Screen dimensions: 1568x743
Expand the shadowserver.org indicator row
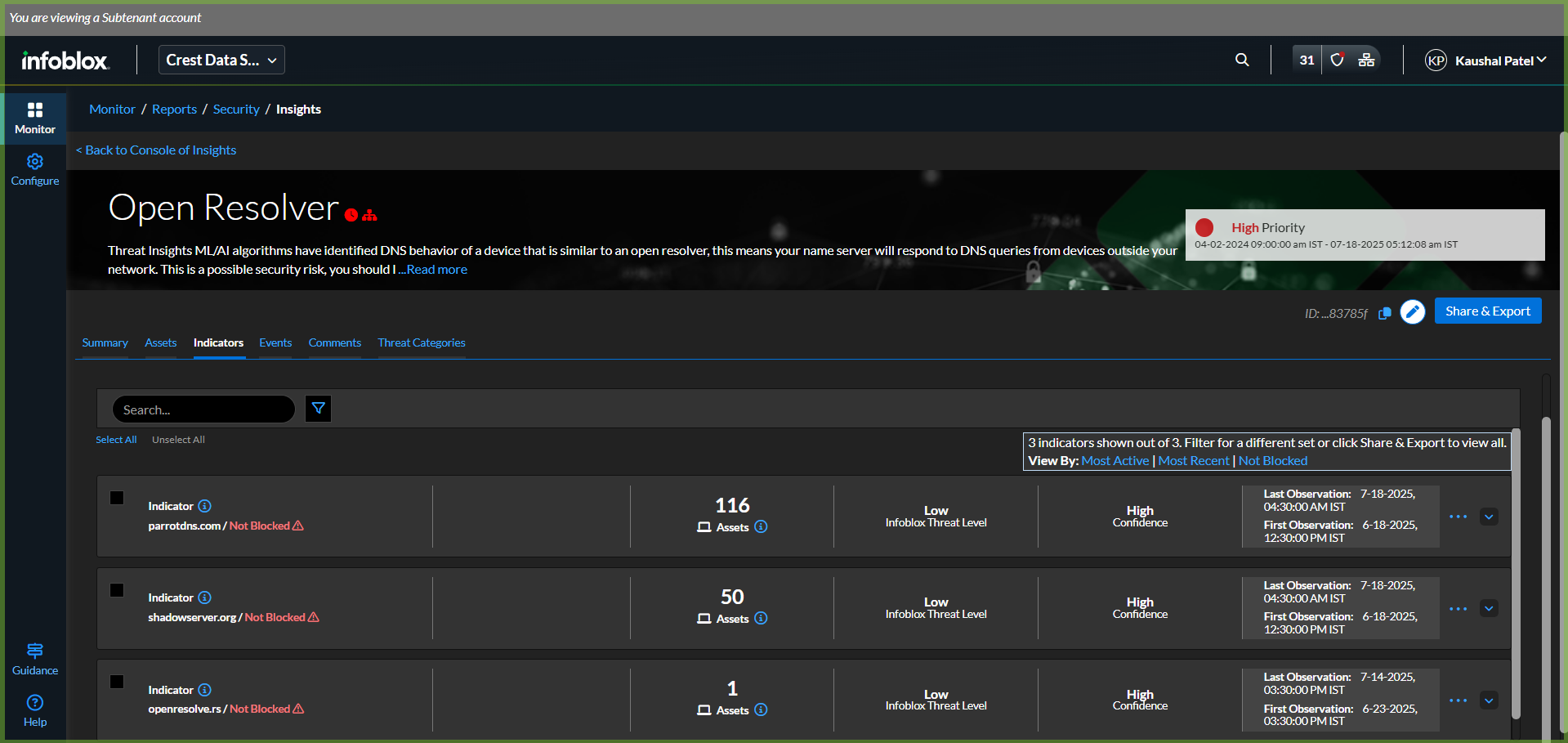tap(1489, 608)
